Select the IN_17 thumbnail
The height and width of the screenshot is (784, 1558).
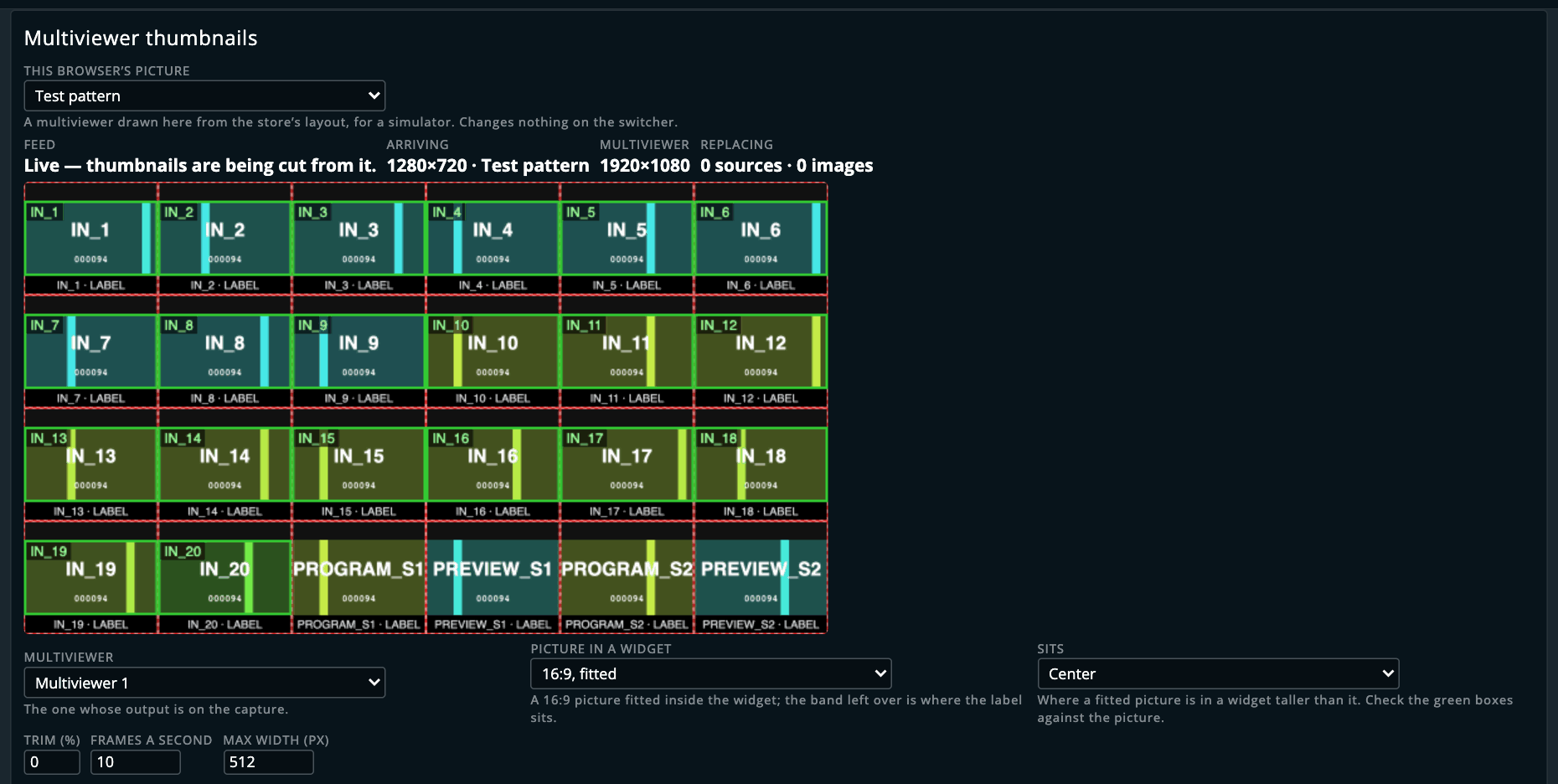click(627, 464)
